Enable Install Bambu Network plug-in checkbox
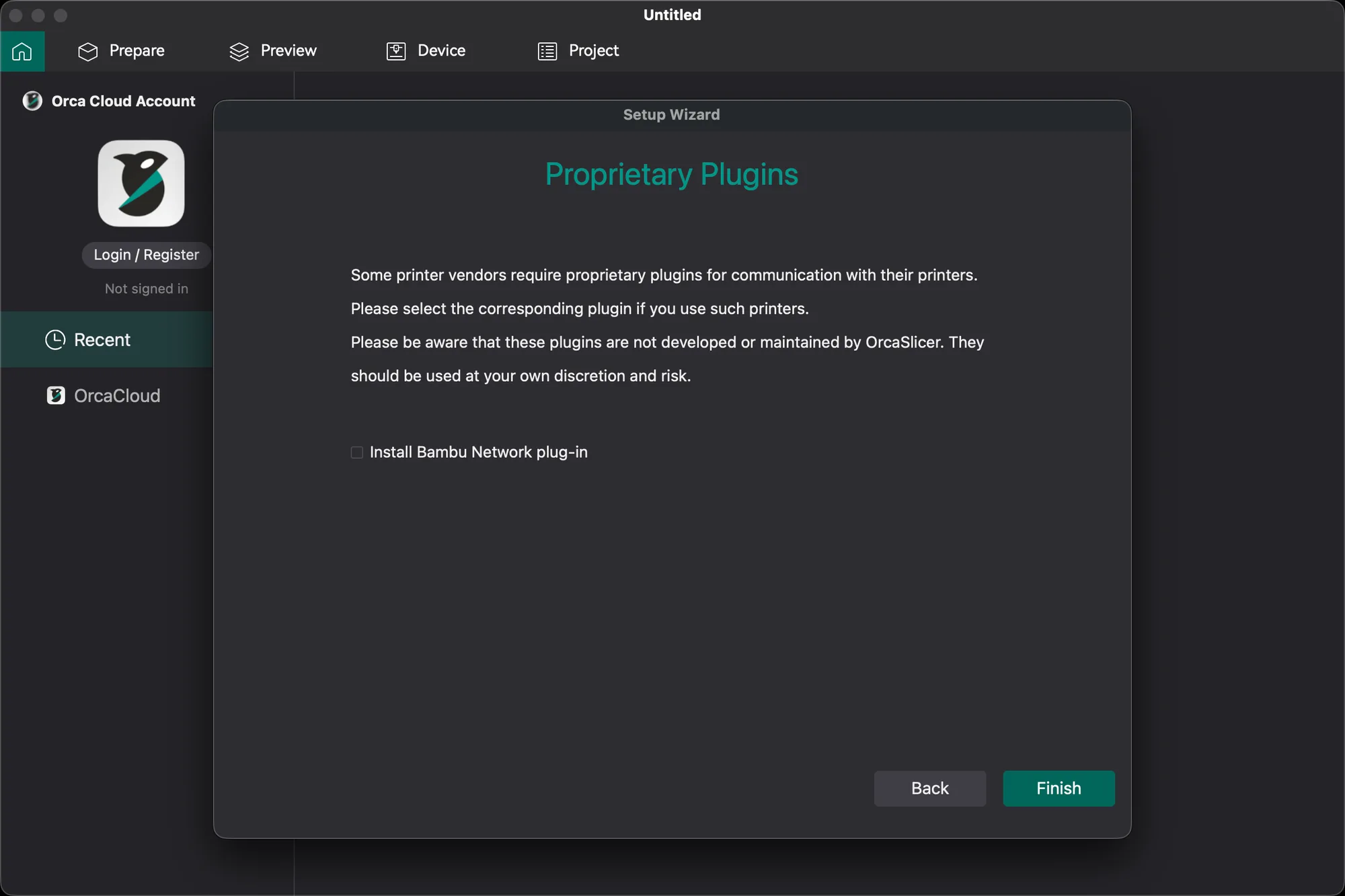Viewport: 1345px width, 896px height. (x=357, y=452)
